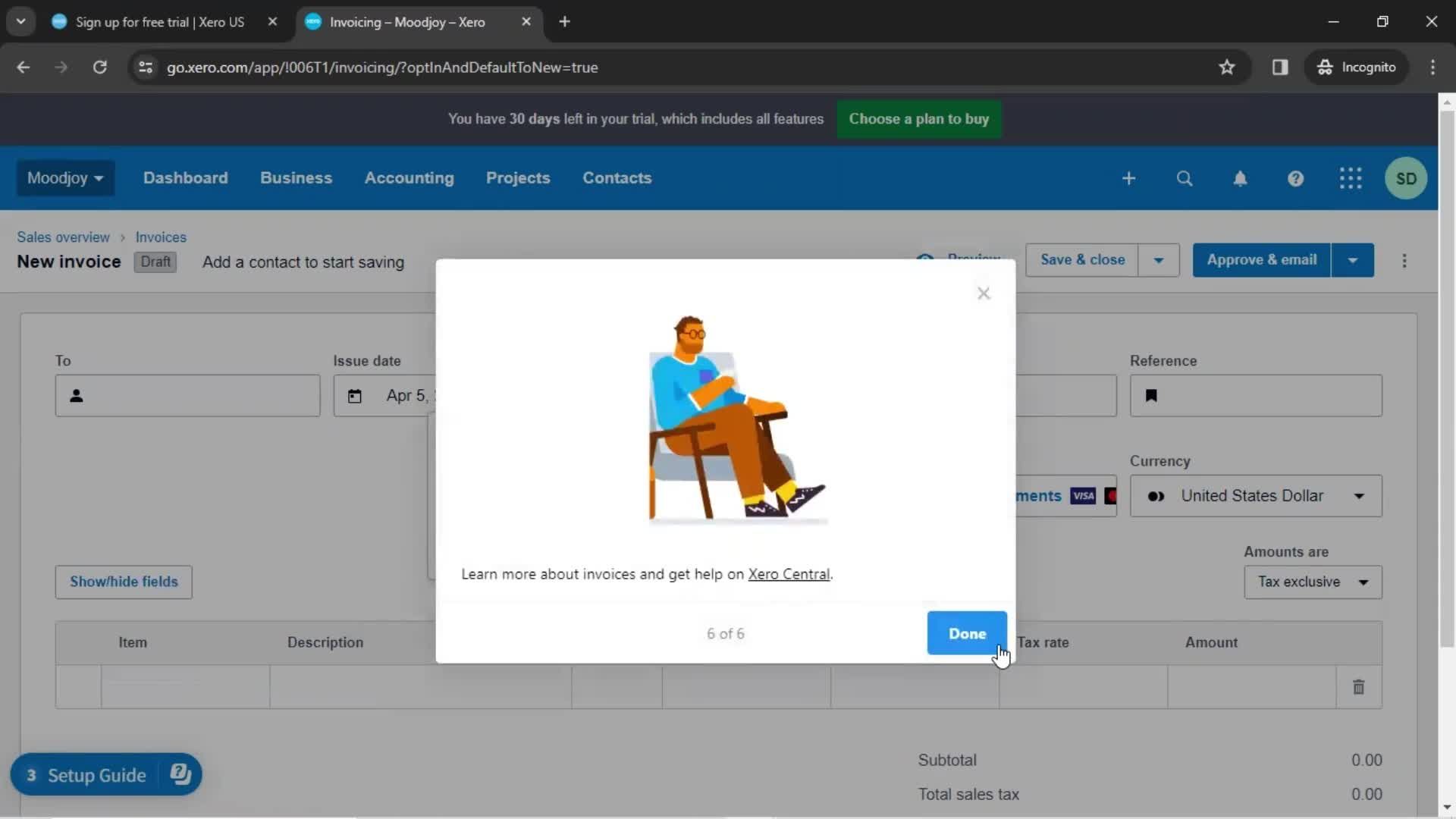Open the Business menu
The image size is (1456, 819).
(296, 178)
